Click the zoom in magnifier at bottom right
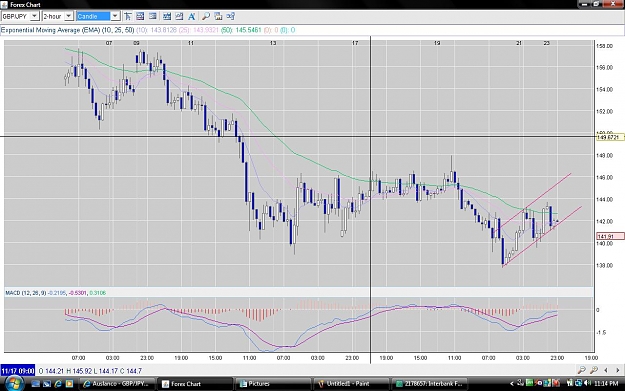The width and height of the screenshot is (625, 391). tap(594, 370)
